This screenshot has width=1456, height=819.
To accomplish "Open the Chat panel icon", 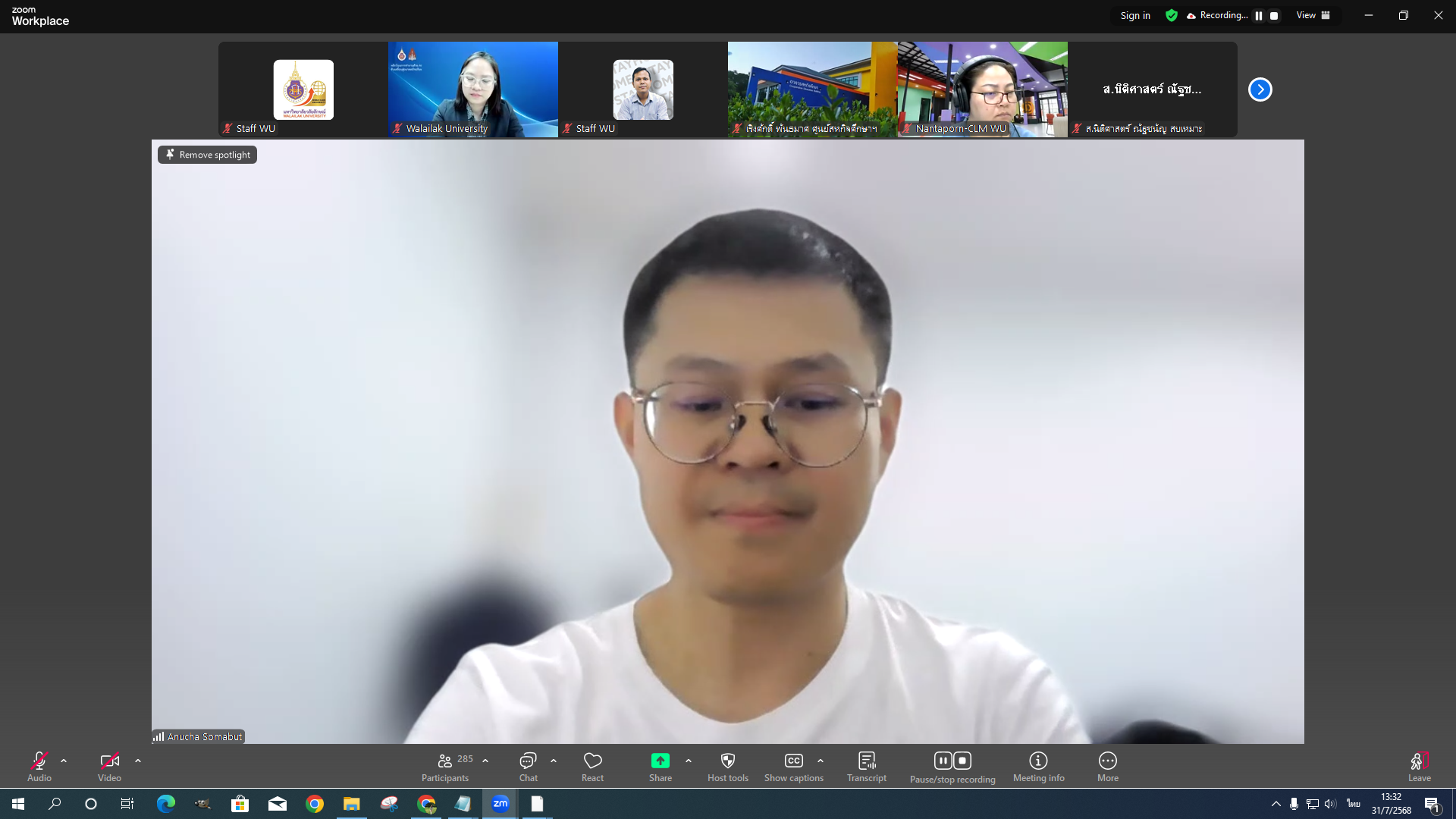I will (528, 761).
